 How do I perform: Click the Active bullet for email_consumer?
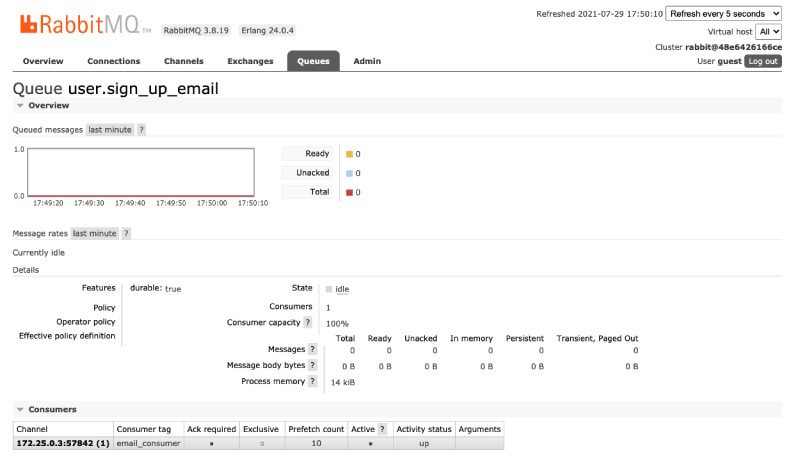[x=370, y=444]
